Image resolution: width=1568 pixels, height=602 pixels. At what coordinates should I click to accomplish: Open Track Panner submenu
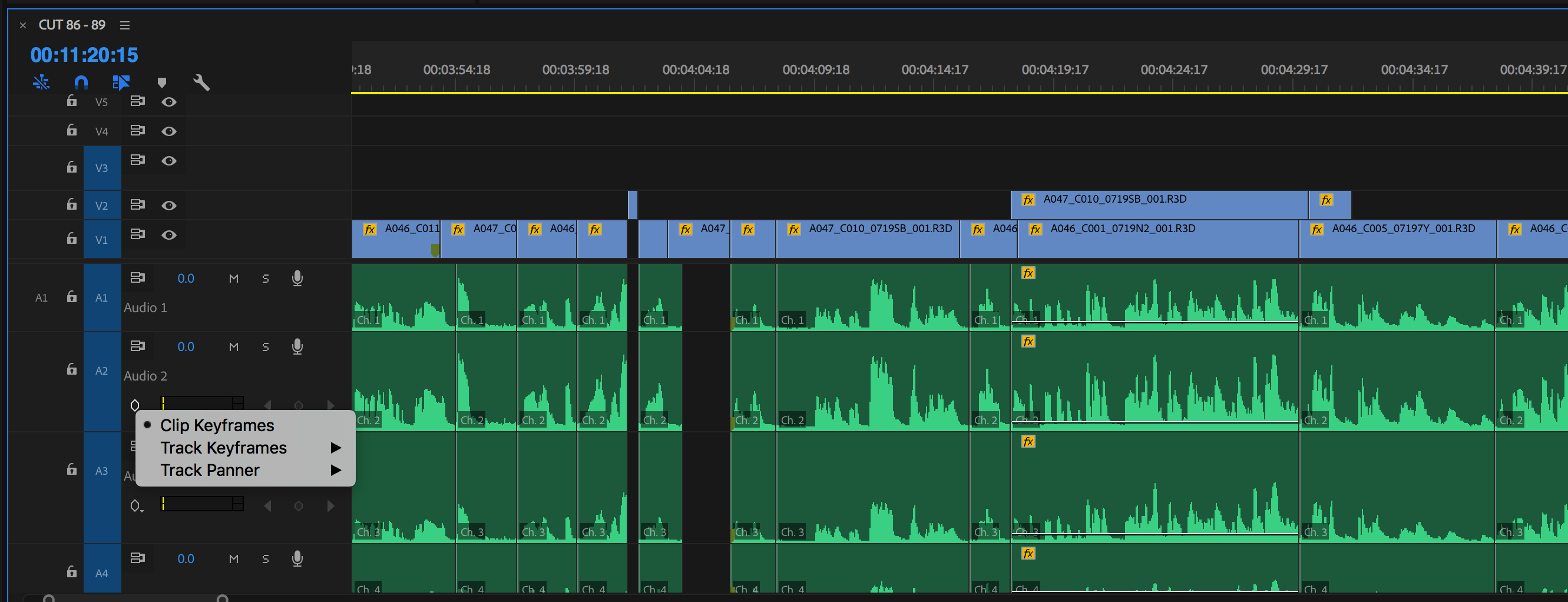(245, 470)
